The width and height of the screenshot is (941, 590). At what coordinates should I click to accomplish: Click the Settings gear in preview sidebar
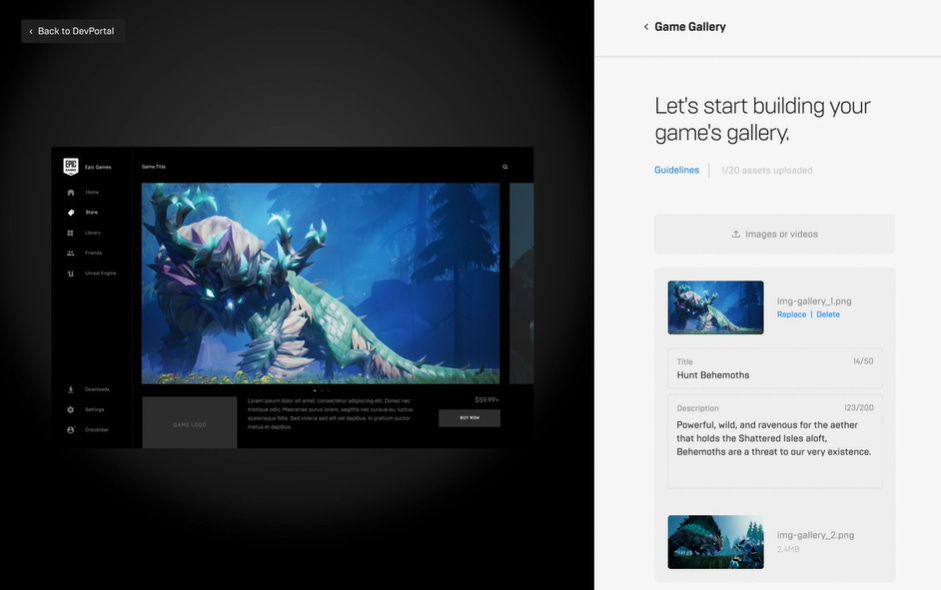coord(70,410)
